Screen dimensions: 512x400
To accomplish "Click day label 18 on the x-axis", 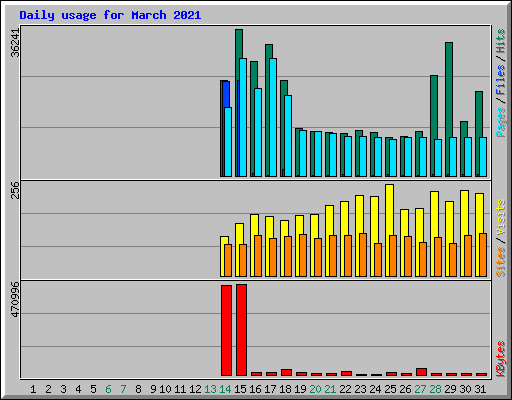I will click(x=285, y=389).
